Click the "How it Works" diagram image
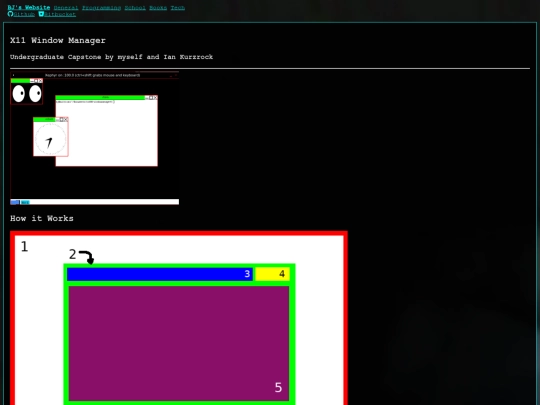Image resolution: width=540 pixels, height=405 pixels. click(x=179, y=318)
